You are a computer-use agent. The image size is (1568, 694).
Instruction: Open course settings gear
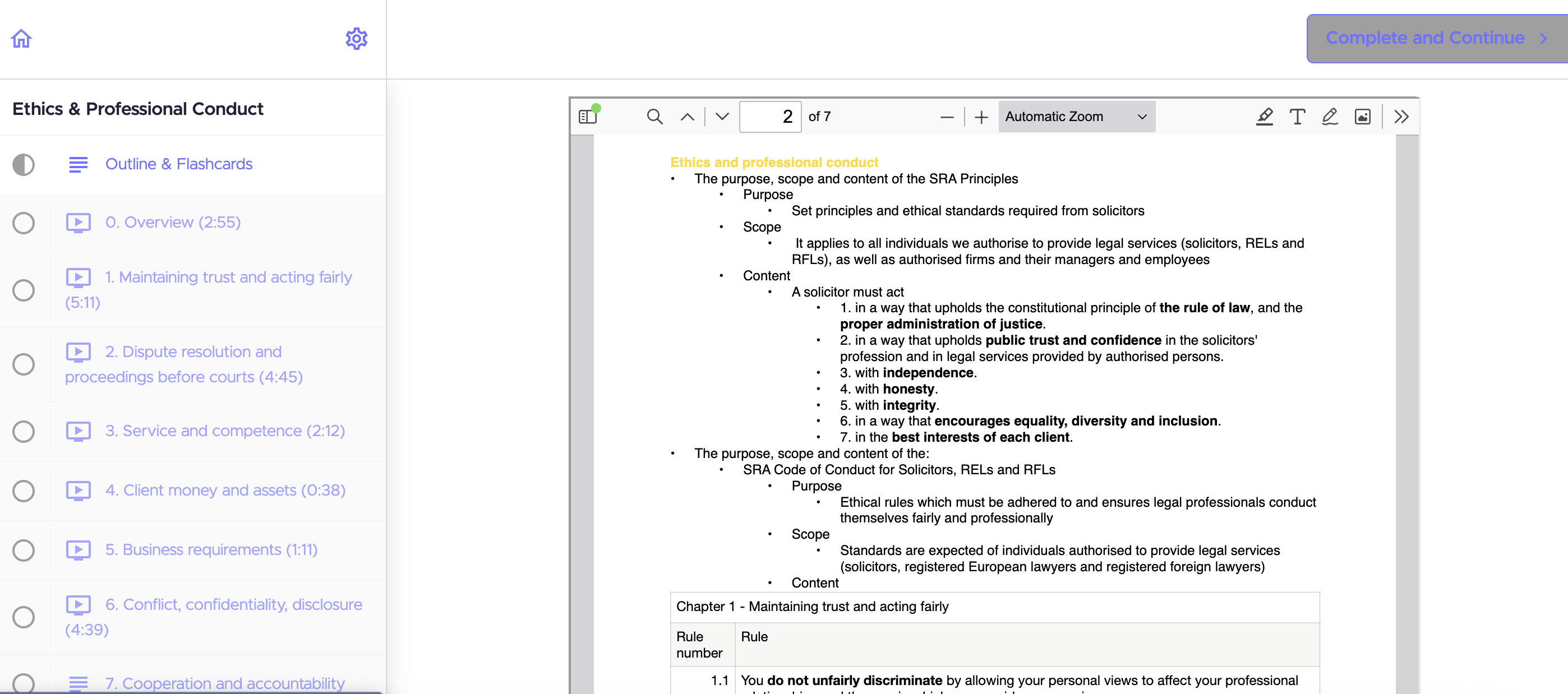[356, 38]
